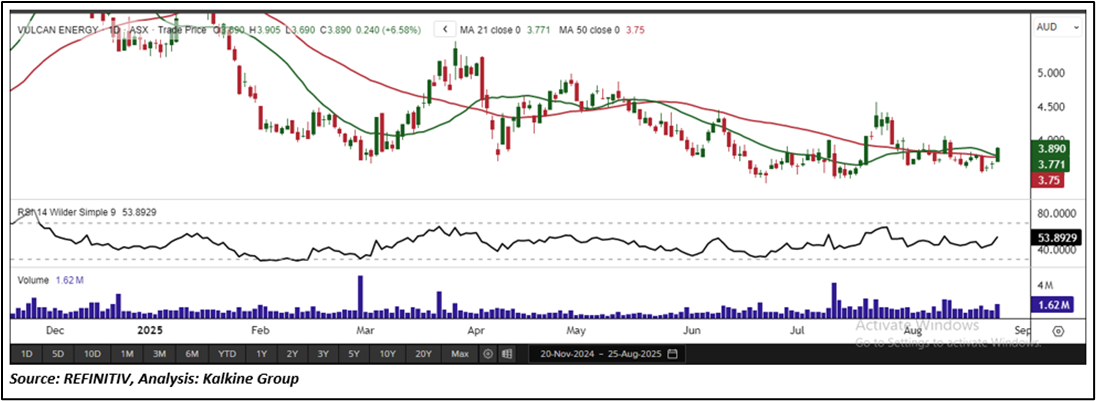Screen dimensions: 1096x401
Task: Collapse the indicator legend arrow button
Action: (445, 29)
